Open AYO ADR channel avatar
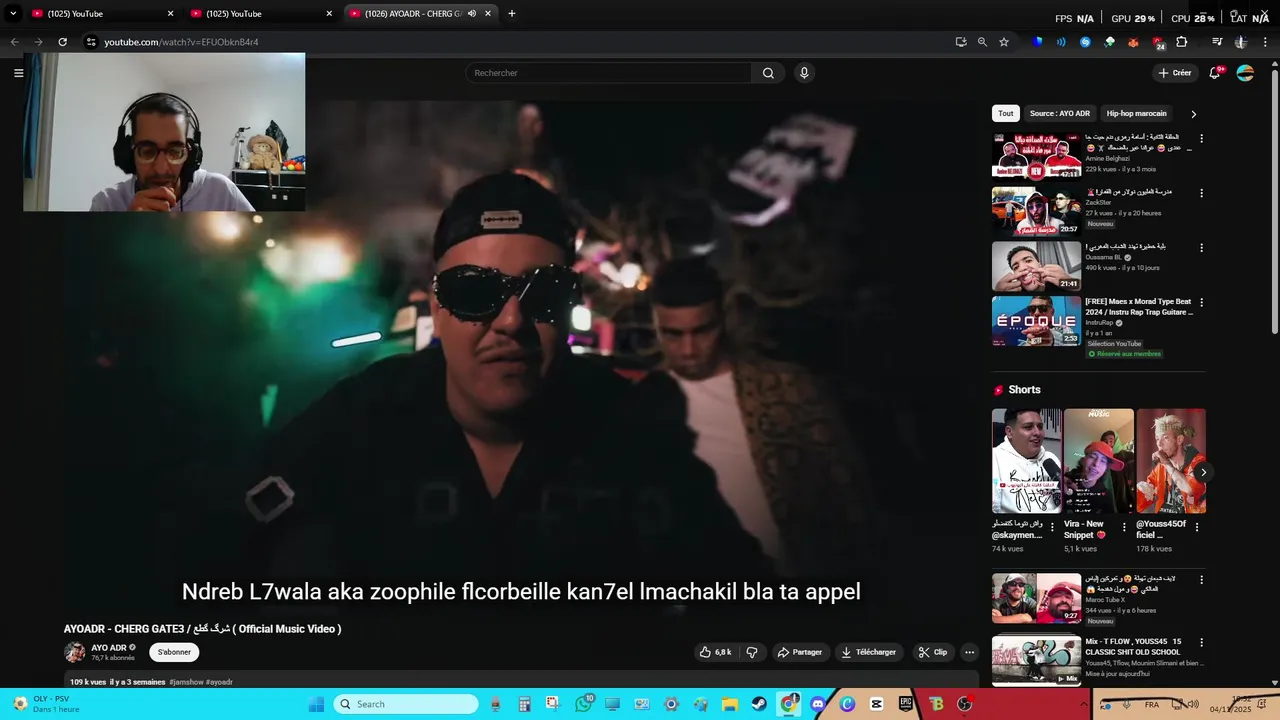The height and width of the screenshot is (720, 1280). tap(75, 653)
